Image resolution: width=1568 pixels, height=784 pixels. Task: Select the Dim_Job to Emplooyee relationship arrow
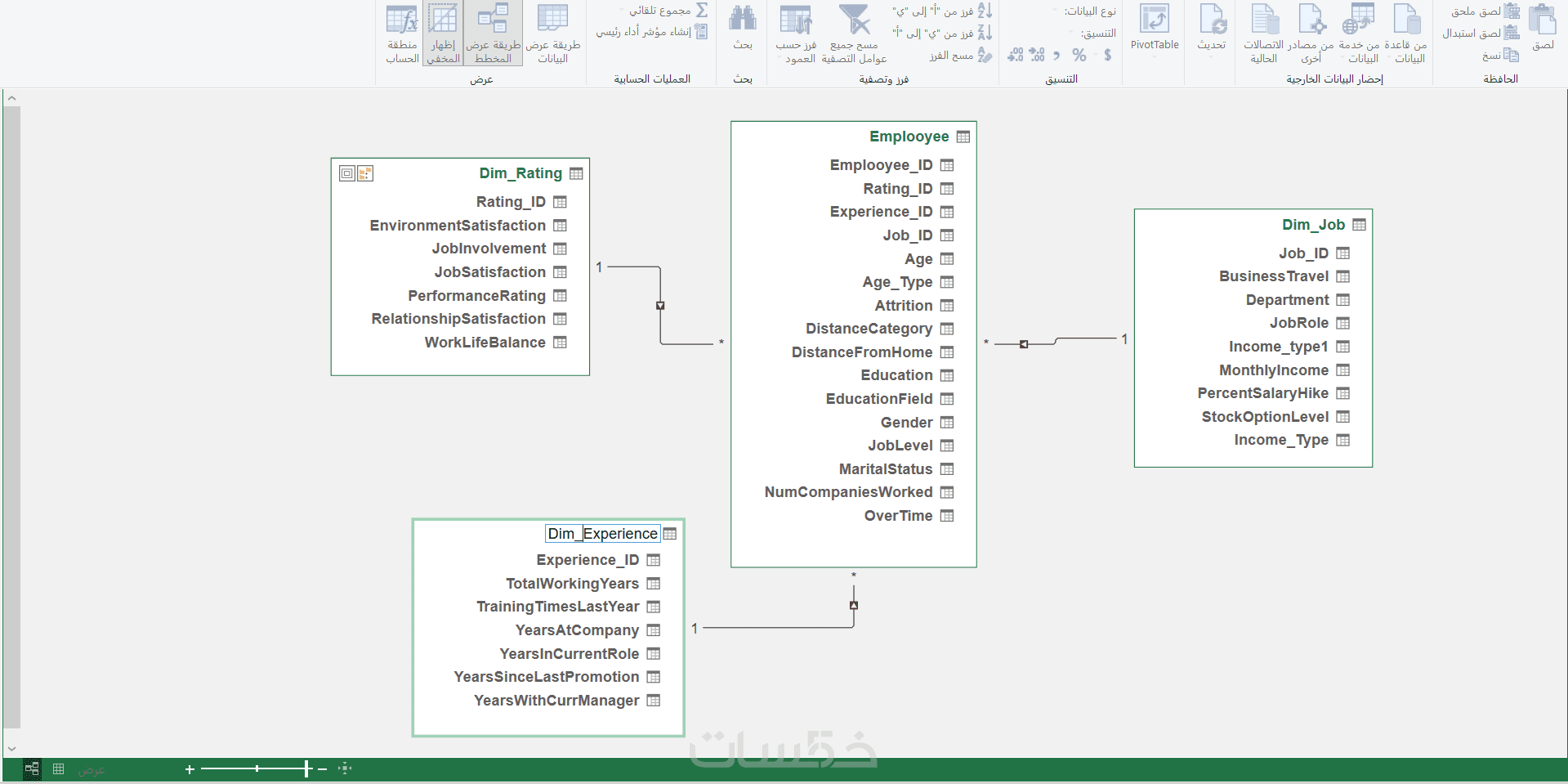(x=1024, y=344)
